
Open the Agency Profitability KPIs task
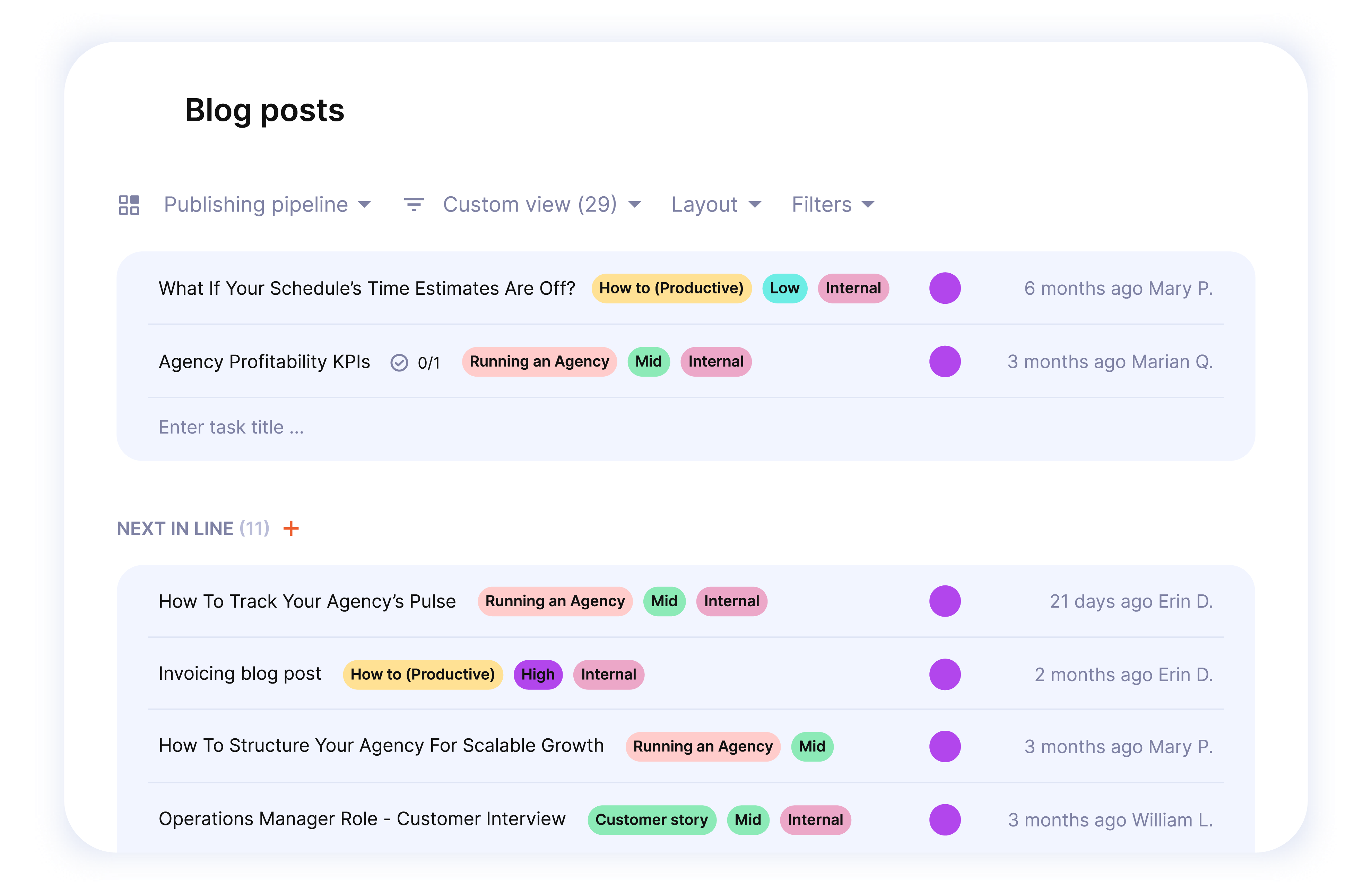coord(264,362)
